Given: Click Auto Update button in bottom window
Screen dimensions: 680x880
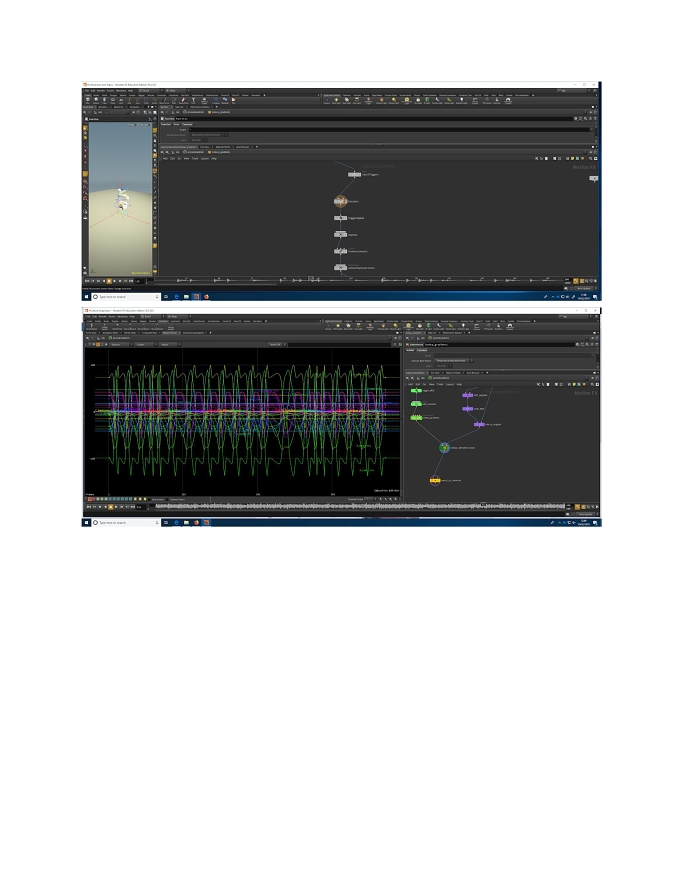Looking at the screenshot, I should coord(586,514).
